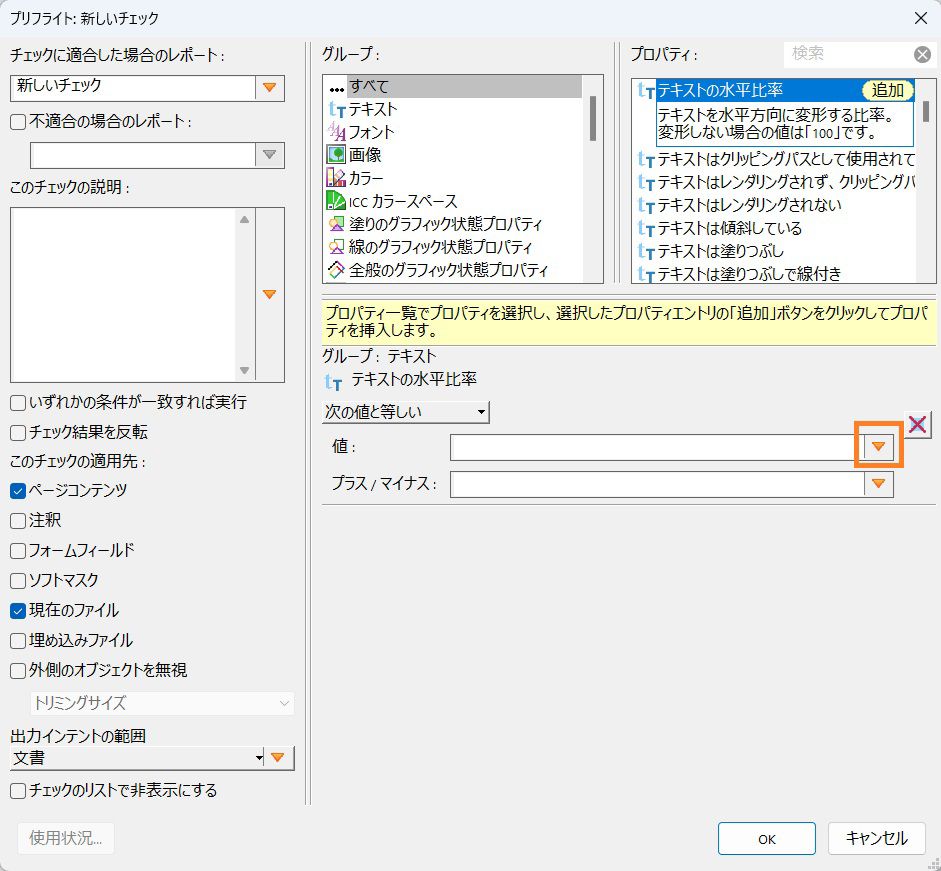Select the 画像 group icon
This screenshot has height=871, width=941.
click(x=335, y=153)
